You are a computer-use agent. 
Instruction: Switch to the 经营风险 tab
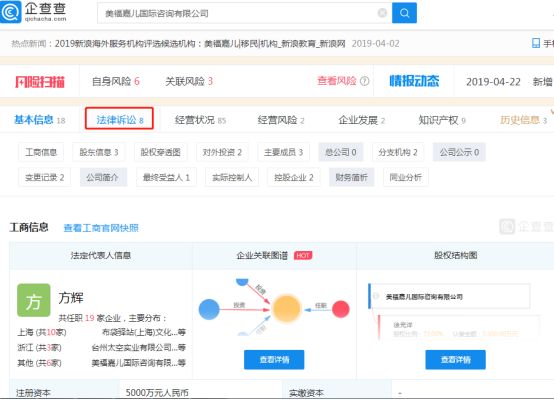(x=281, y=120)
